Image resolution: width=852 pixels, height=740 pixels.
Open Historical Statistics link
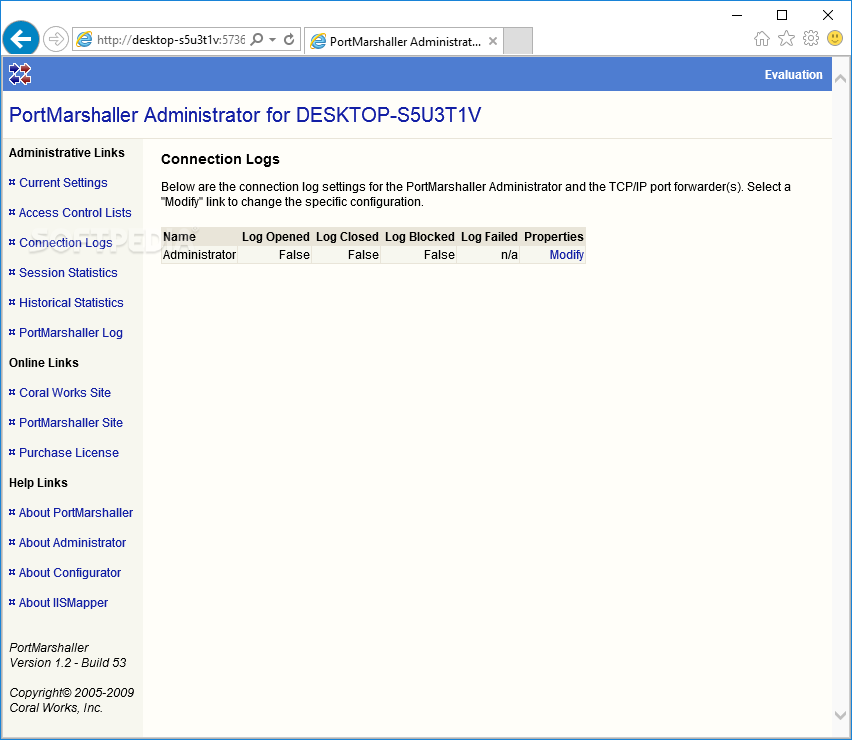71,303
